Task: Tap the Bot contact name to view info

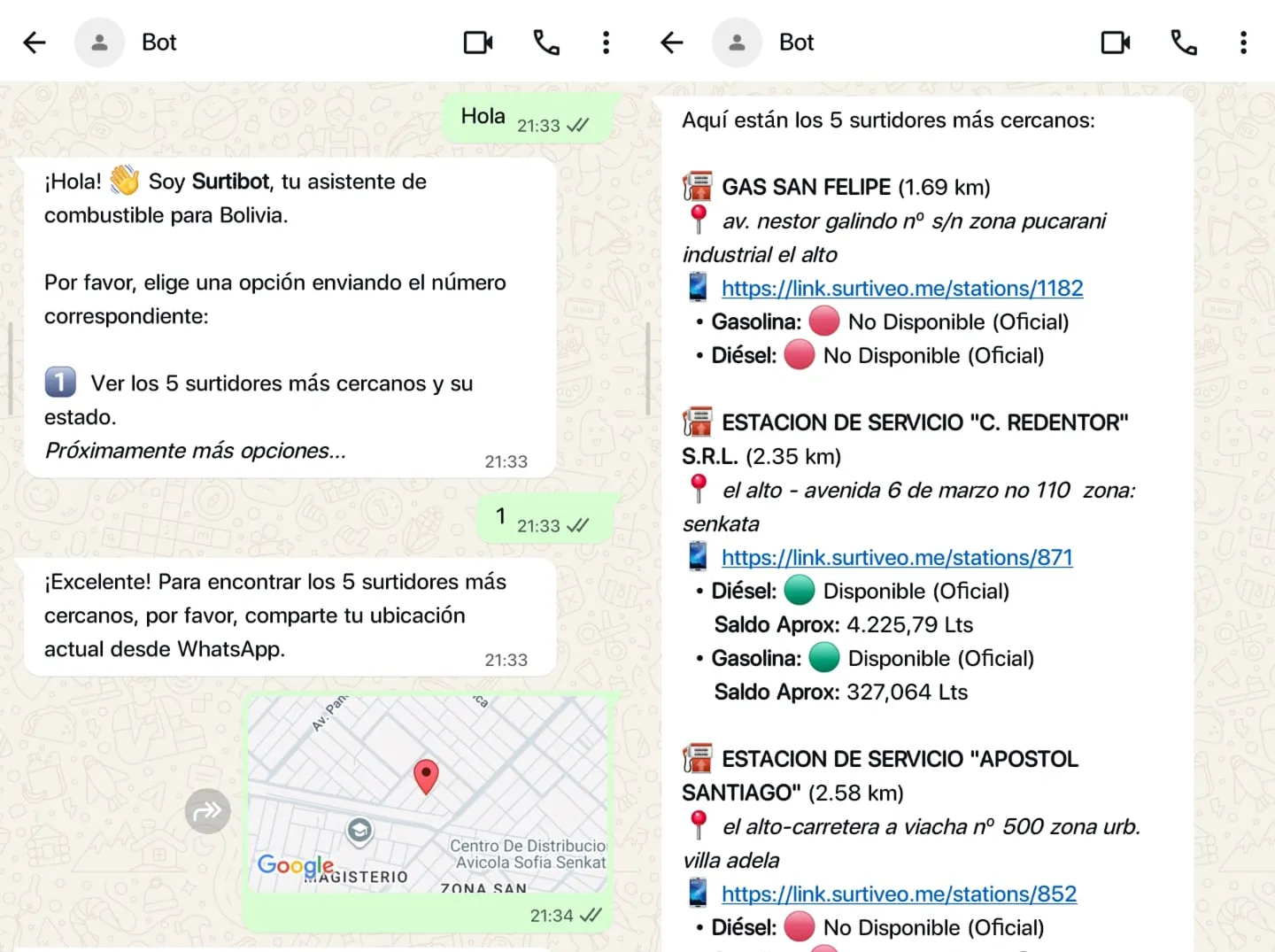Action: 159,42
